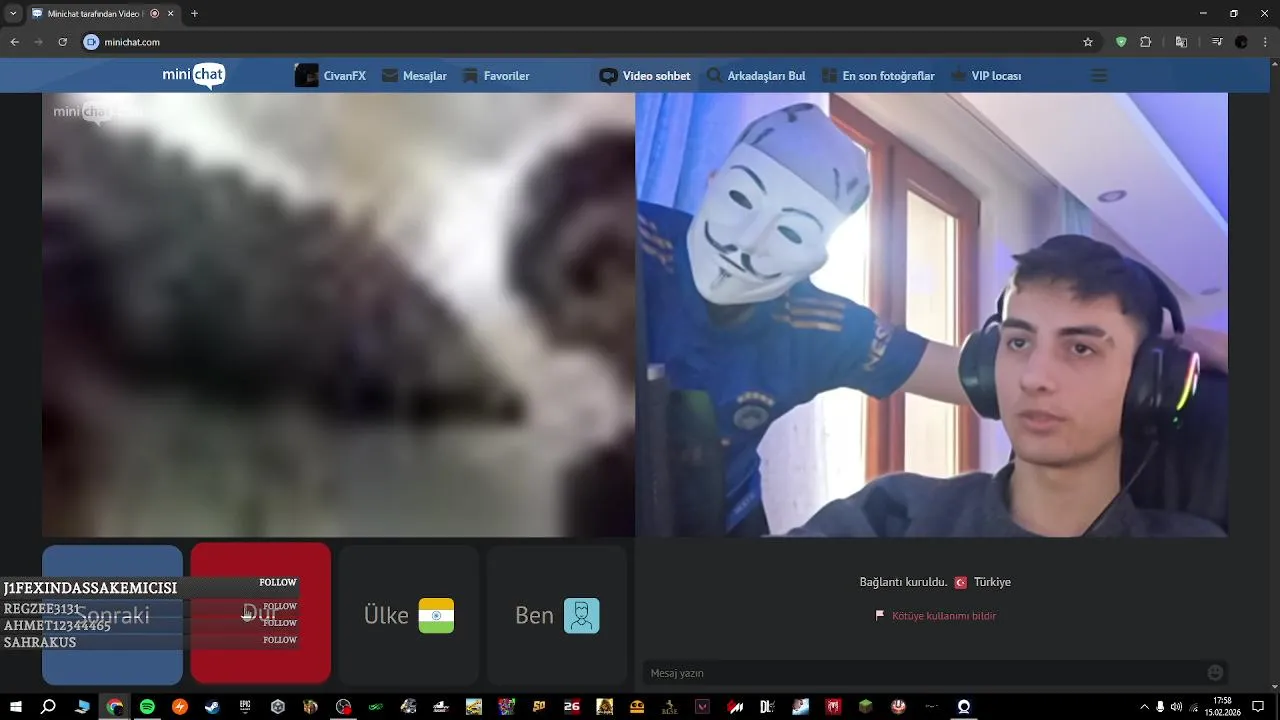This screenshot has height=720, width=1280.
Task: Show hidden system tray icons
Action: coord(1144,707)
